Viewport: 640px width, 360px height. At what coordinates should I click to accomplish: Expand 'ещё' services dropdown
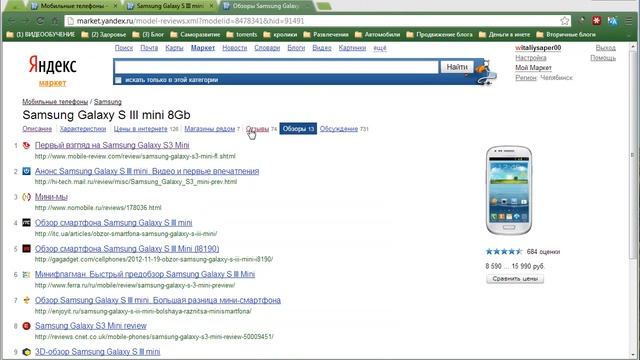pyautogui.click(x=380, y=48)
